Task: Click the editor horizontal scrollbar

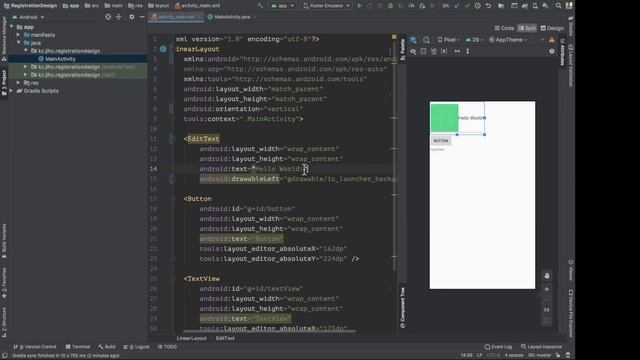Action: pos(269,331)
